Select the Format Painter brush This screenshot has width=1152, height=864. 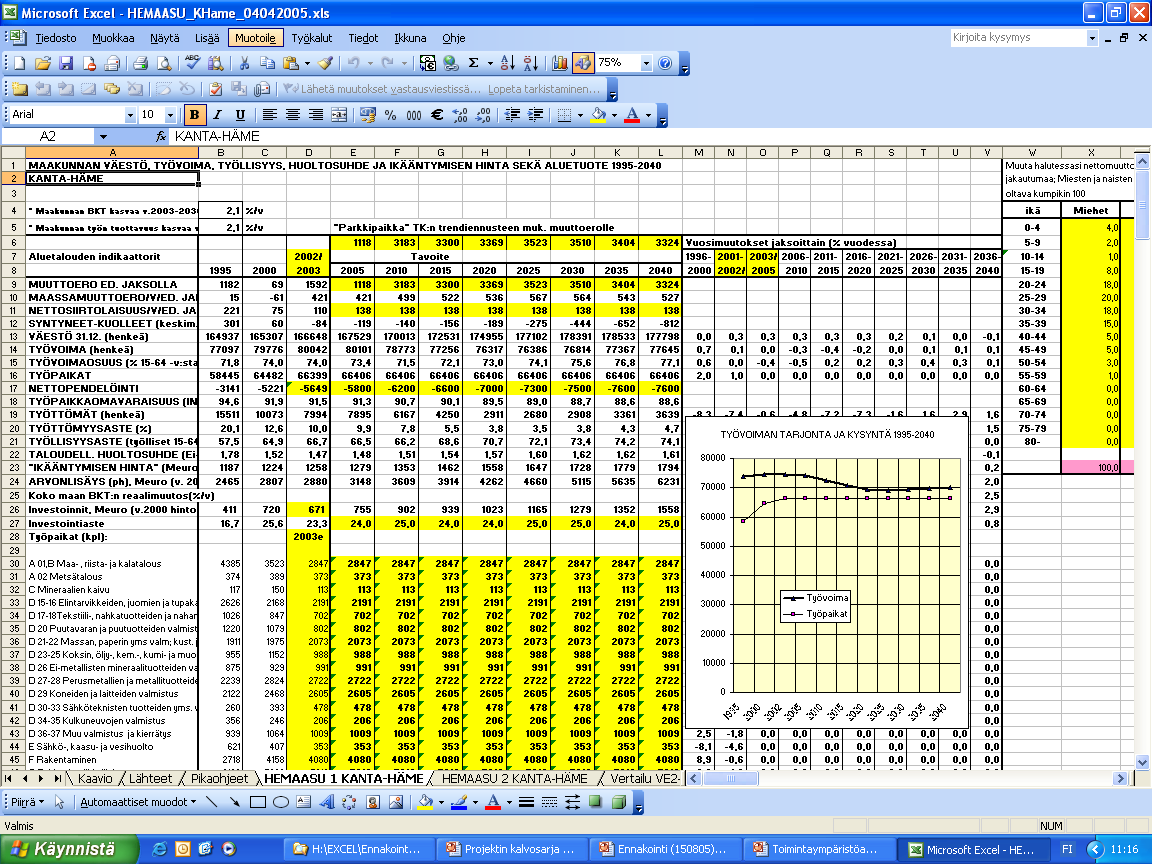pyautogui.click(x=325, y=64)
